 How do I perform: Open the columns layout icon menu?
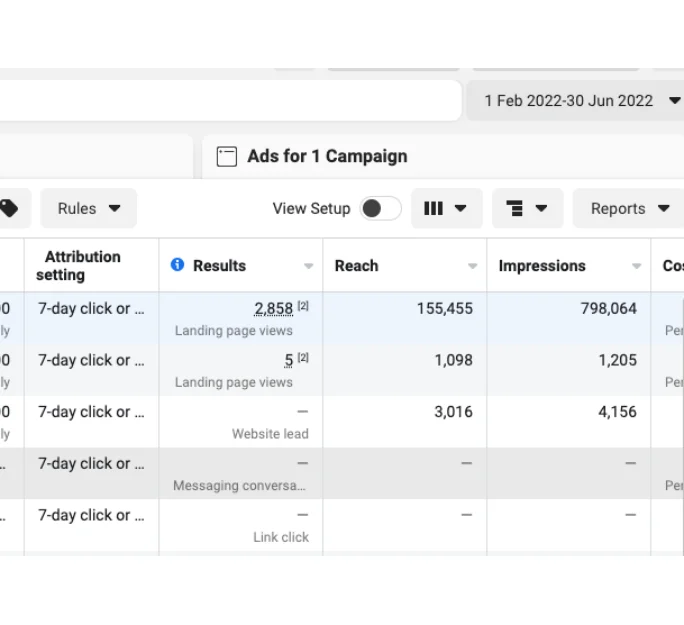(x=446, y=208)
